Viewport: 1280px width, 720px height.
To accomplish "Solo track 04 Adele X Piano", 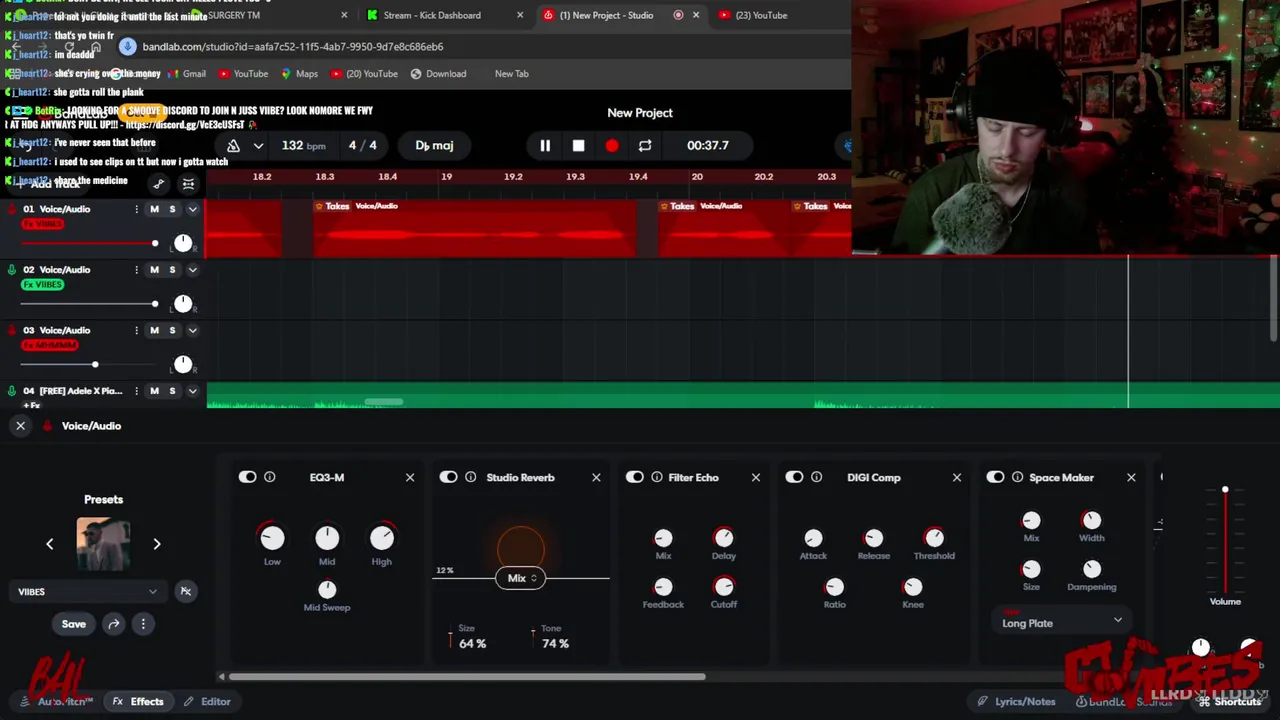I will coord(172,391).
